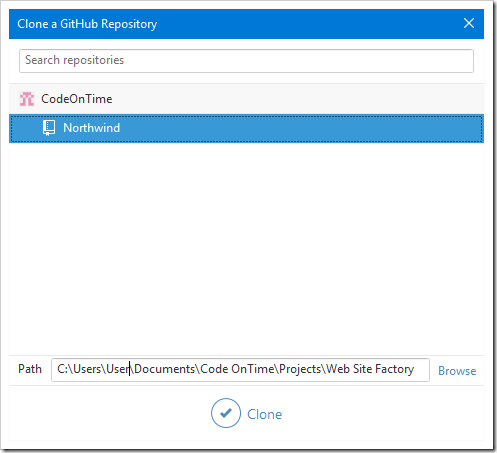Image resolution: width=497 pixels, height=453 pixels.
Task: Place cursor at 'C:\Users' in path field
Action: (79, 369)
